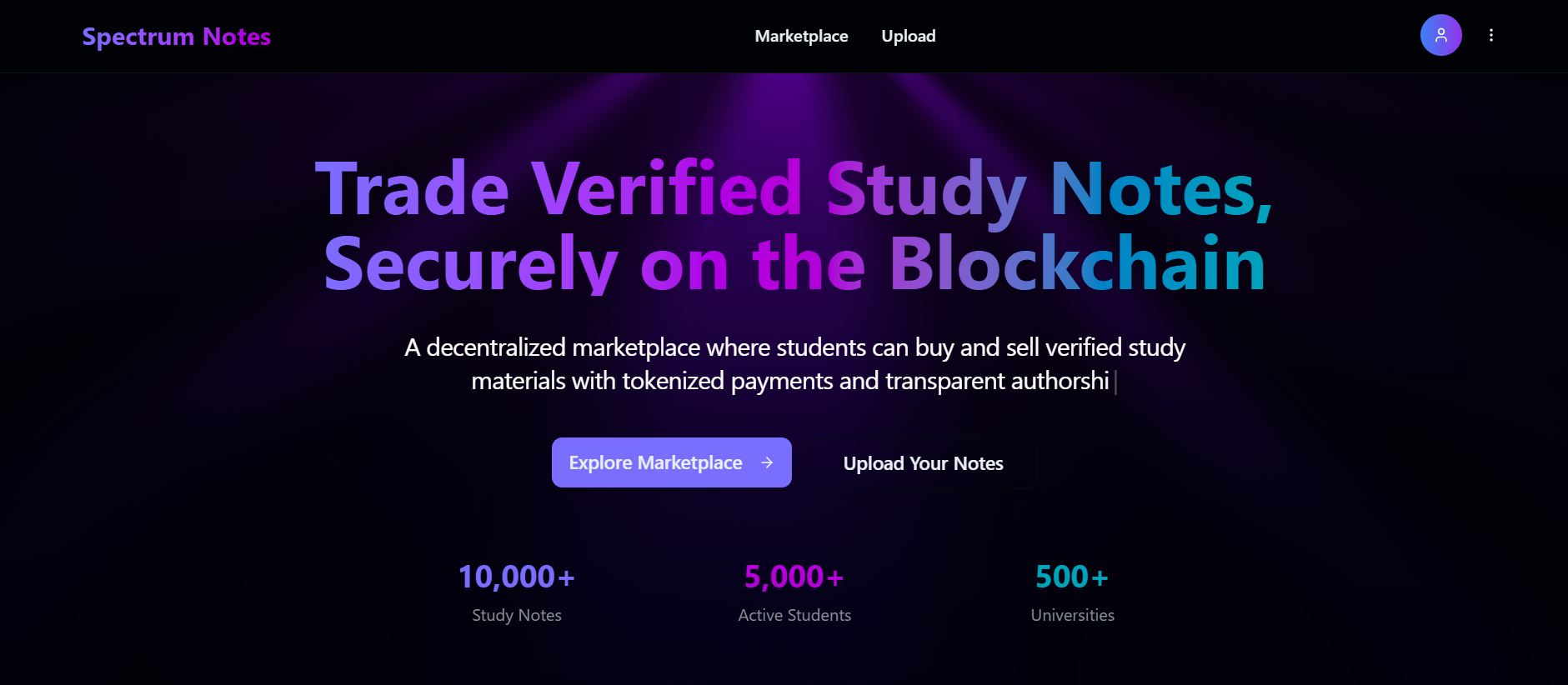Click the word "Blockchain" in the headline
Viewport: 1568px width, 685px height.
click(x=1077, y=263)
